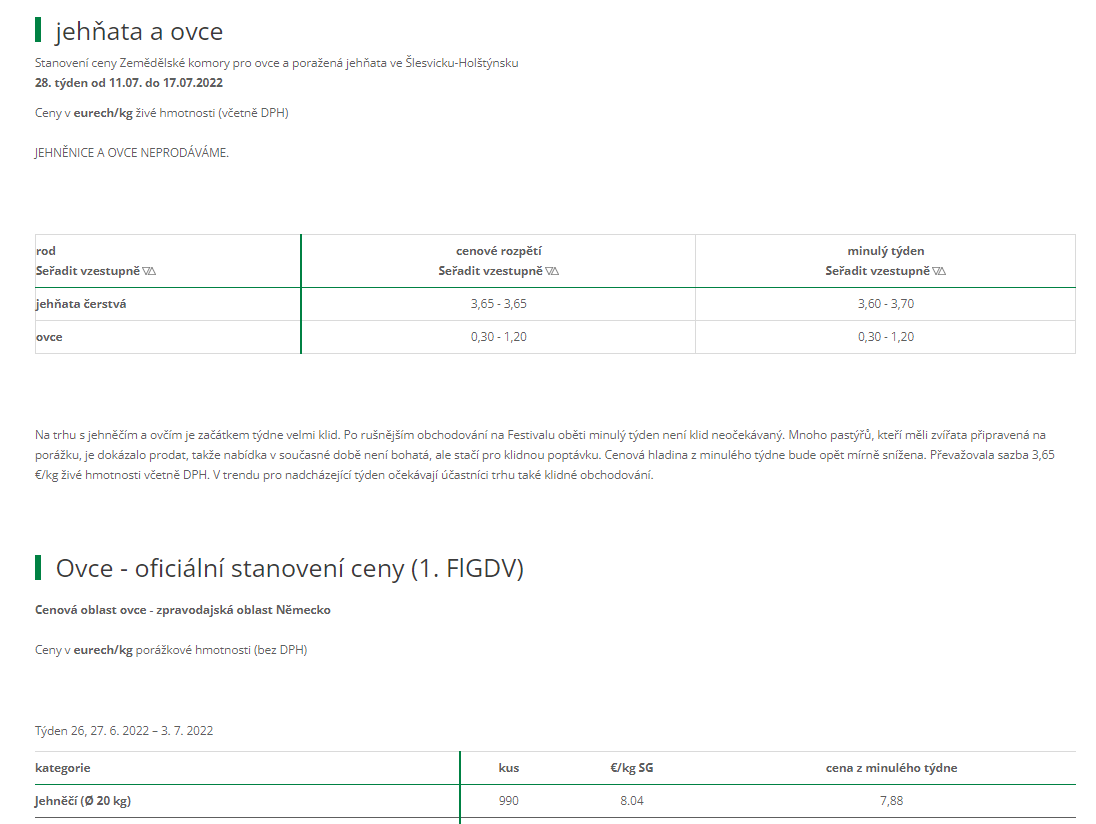Click up-triangle sort icon under cenové rozpětí
This screenshot has height=824, width=1096.
(556, 272)
